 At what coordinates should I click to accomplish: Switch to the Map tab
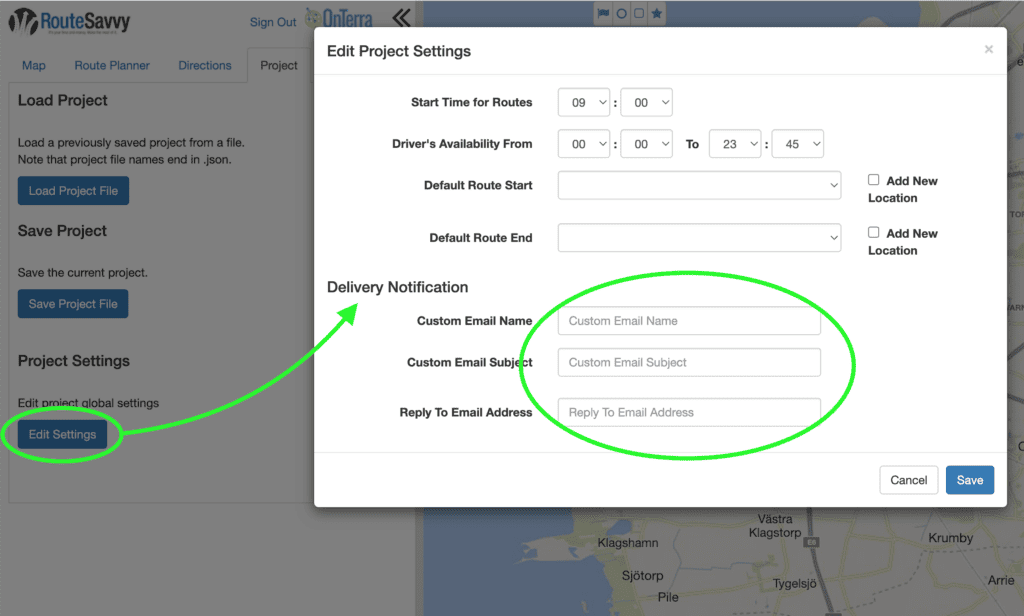coord(34,65)
